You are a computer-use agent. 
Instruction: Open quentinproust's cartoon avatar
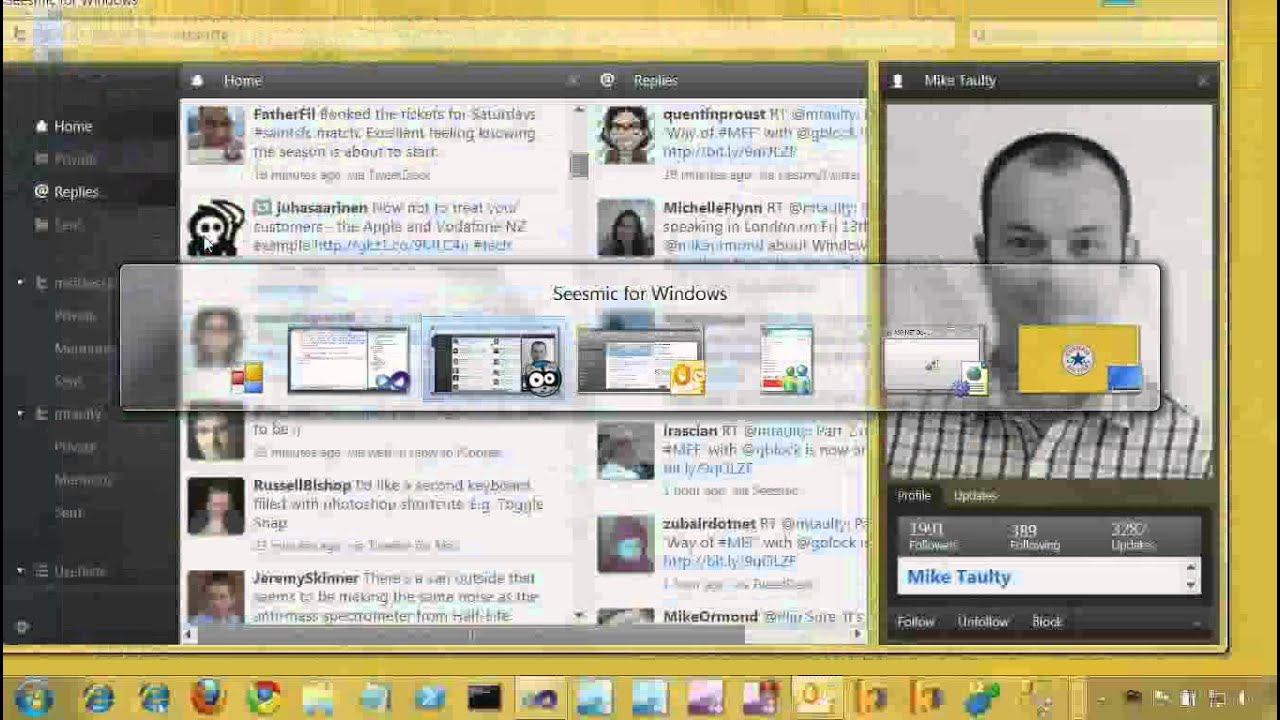(626, 134)
